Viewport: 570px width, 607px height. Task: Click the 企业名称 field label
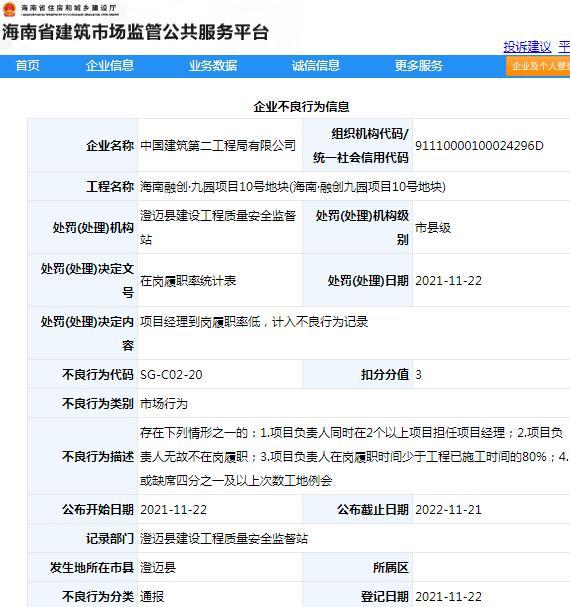(x=110, y=146)
